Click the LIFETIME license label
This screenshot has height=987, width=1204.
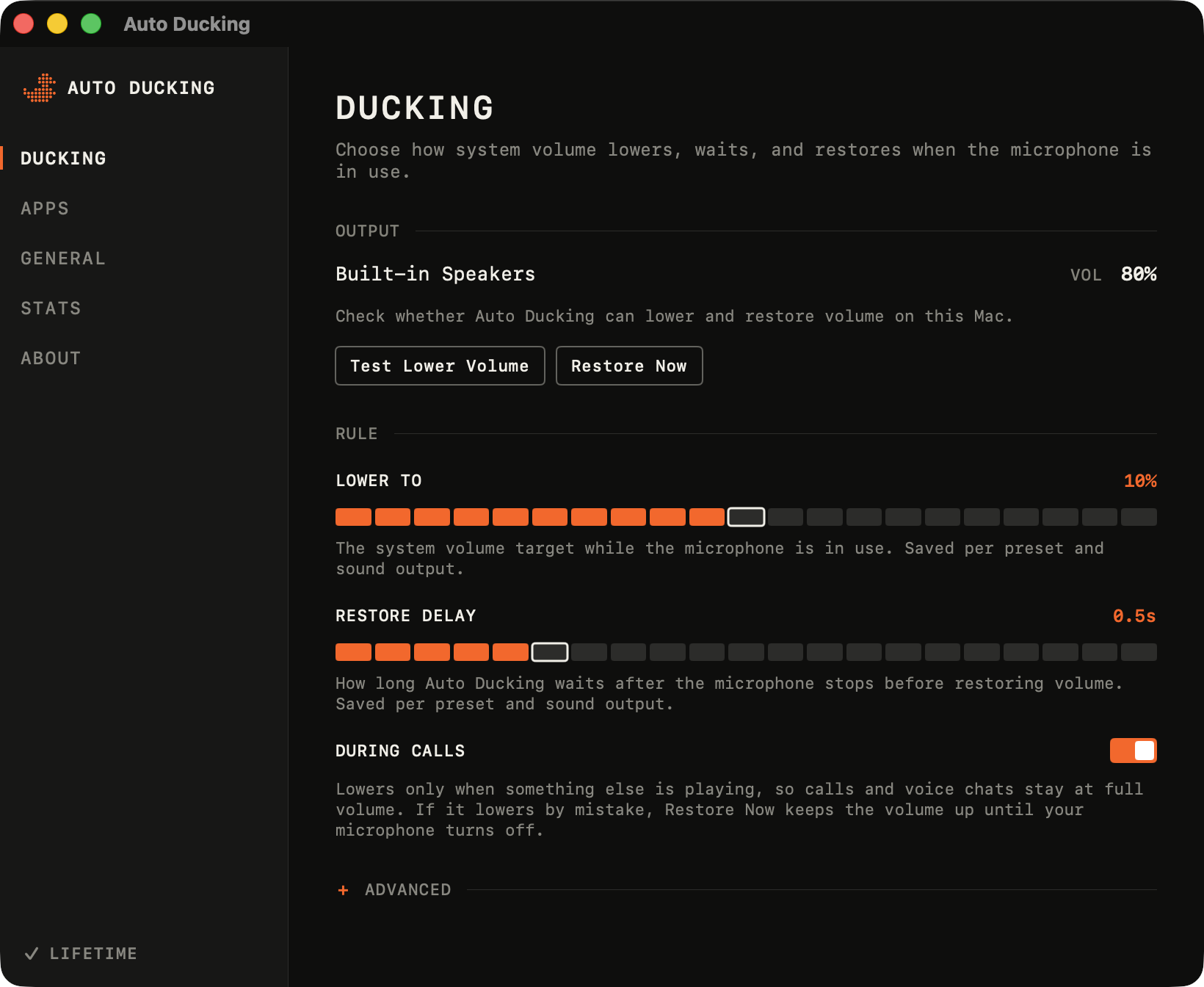[x=93, y=953]
